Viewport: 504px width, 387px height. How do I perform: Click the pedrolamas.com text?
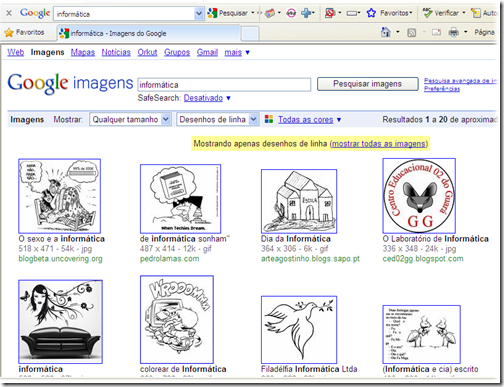click(169, 259)
